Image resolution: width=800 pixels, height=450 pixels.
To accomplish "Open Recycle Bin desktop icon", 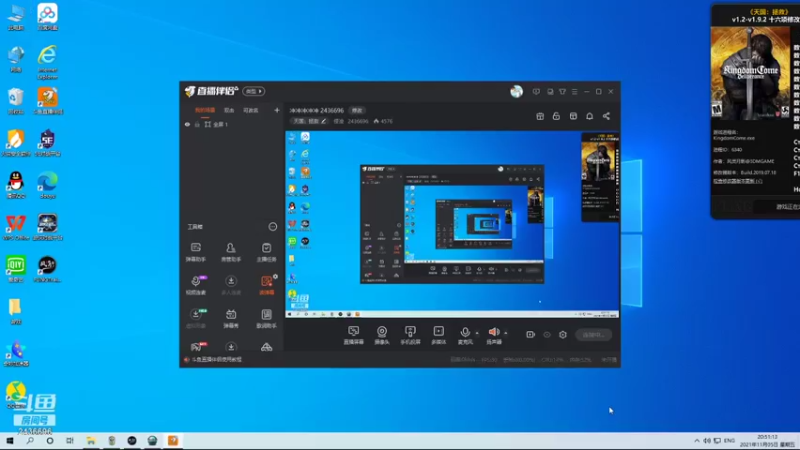I will 16,101.
